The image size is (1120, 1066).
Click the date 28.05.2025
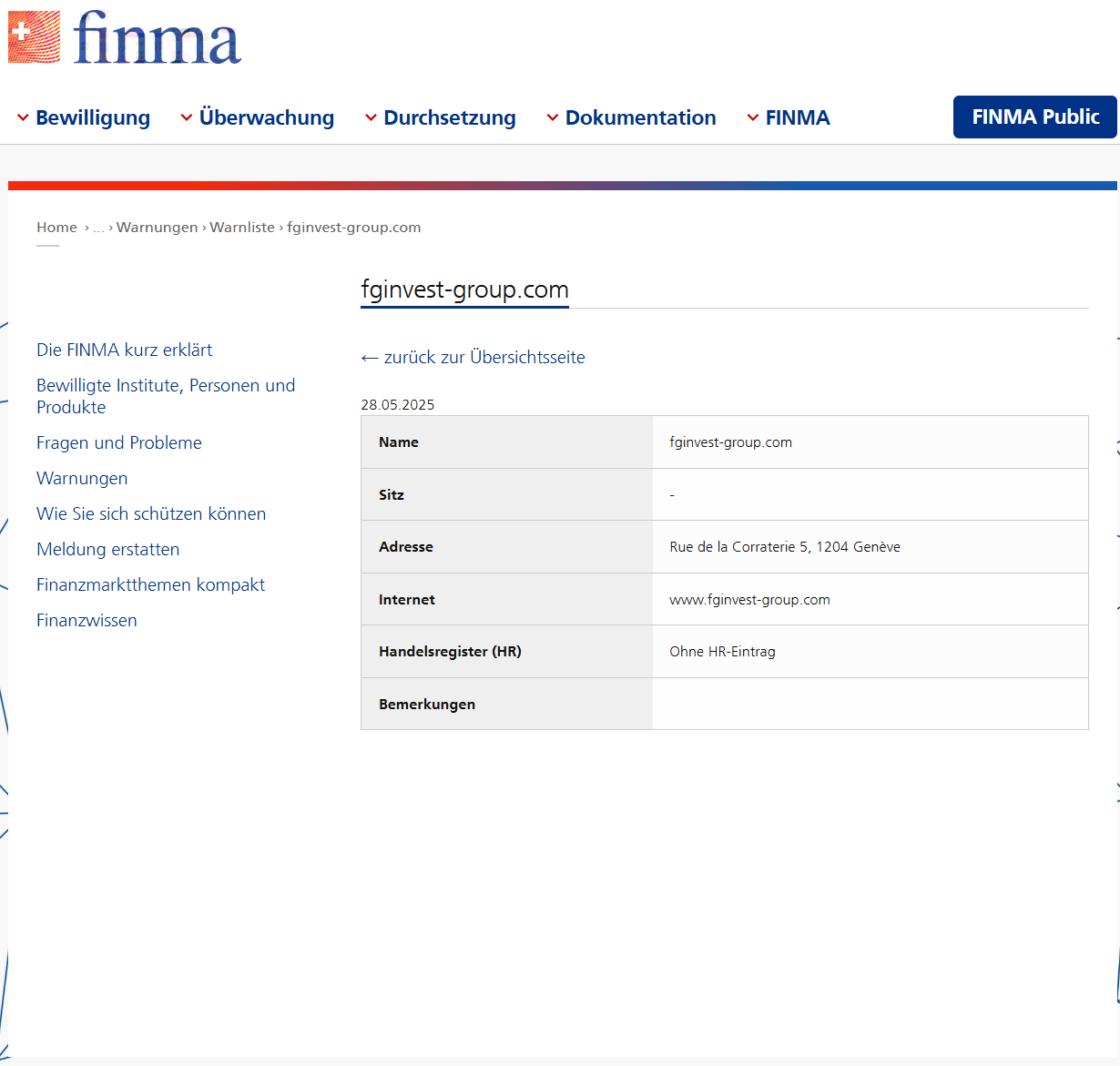point(398,405)
